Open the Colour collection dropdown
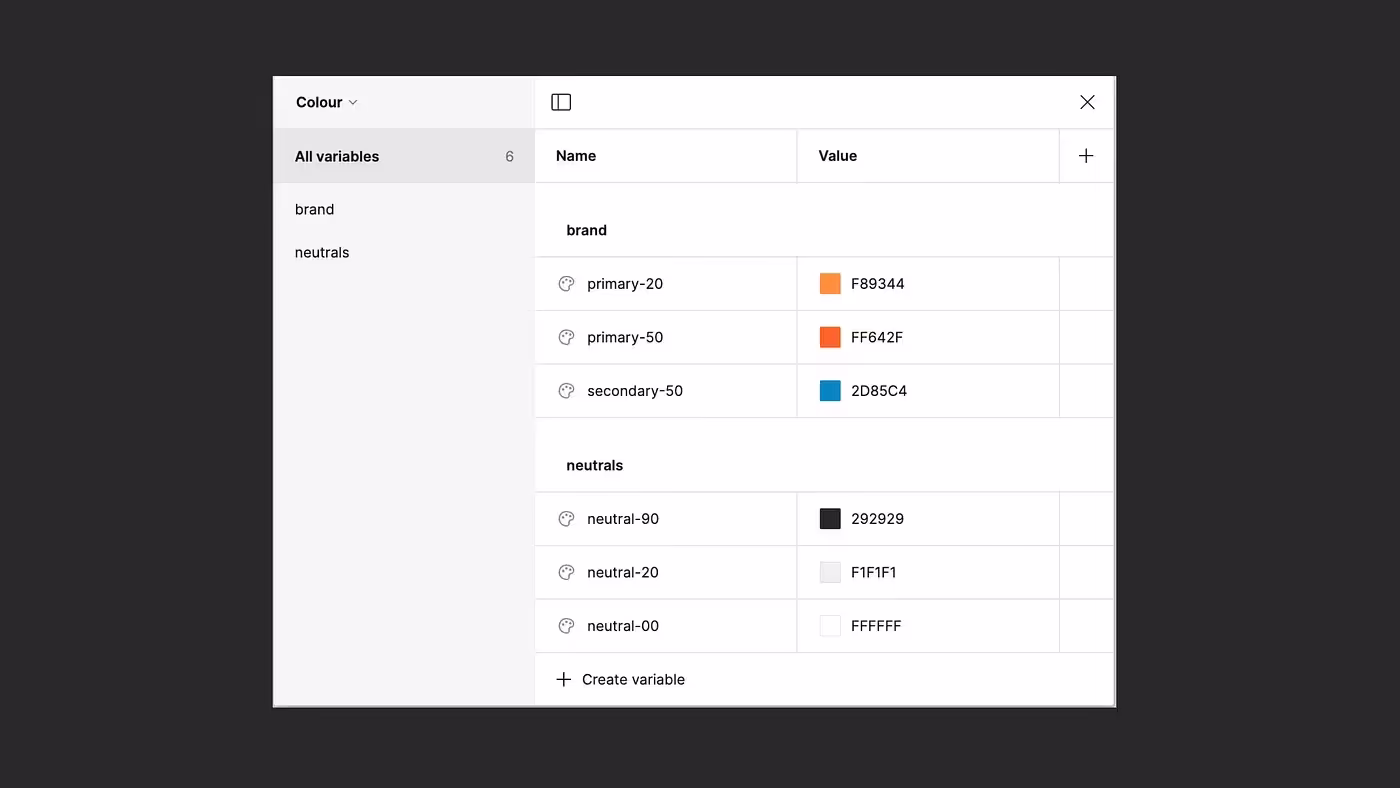Image resolution: width=1400 pixels, height=788 pixels. pos(326,102)
